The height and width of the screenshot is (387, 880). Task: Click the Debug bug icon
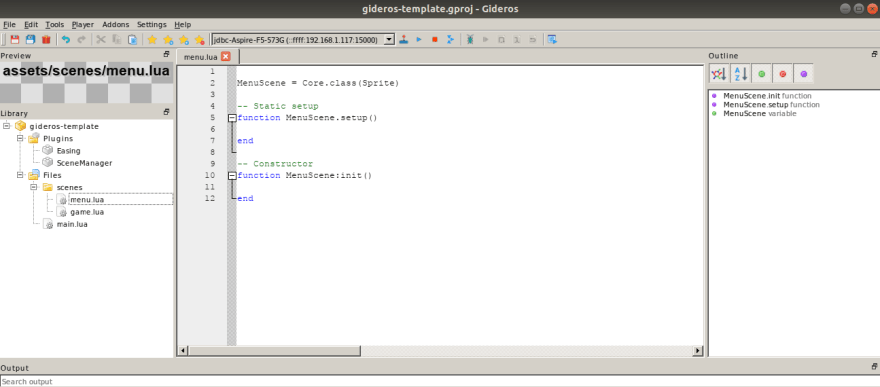[470, 40]
